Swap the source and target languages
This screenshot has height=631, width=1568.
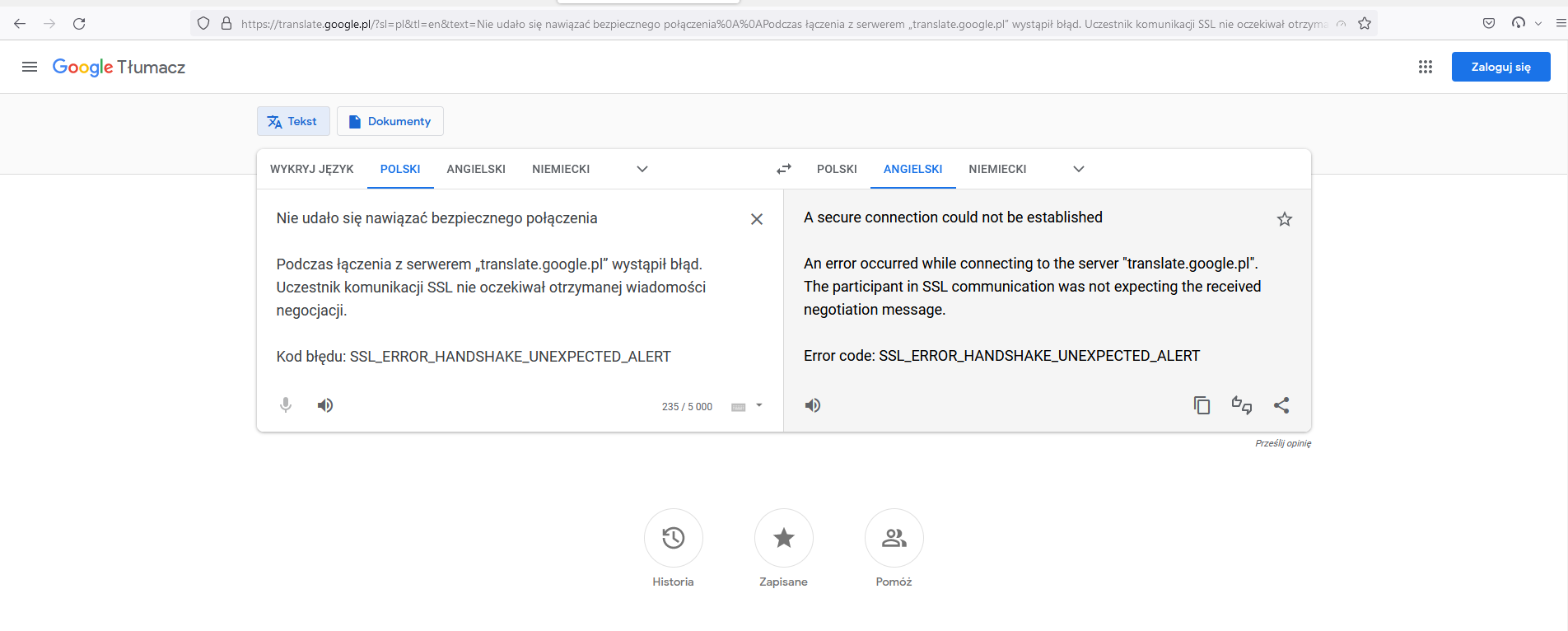[x=783, y=168]
